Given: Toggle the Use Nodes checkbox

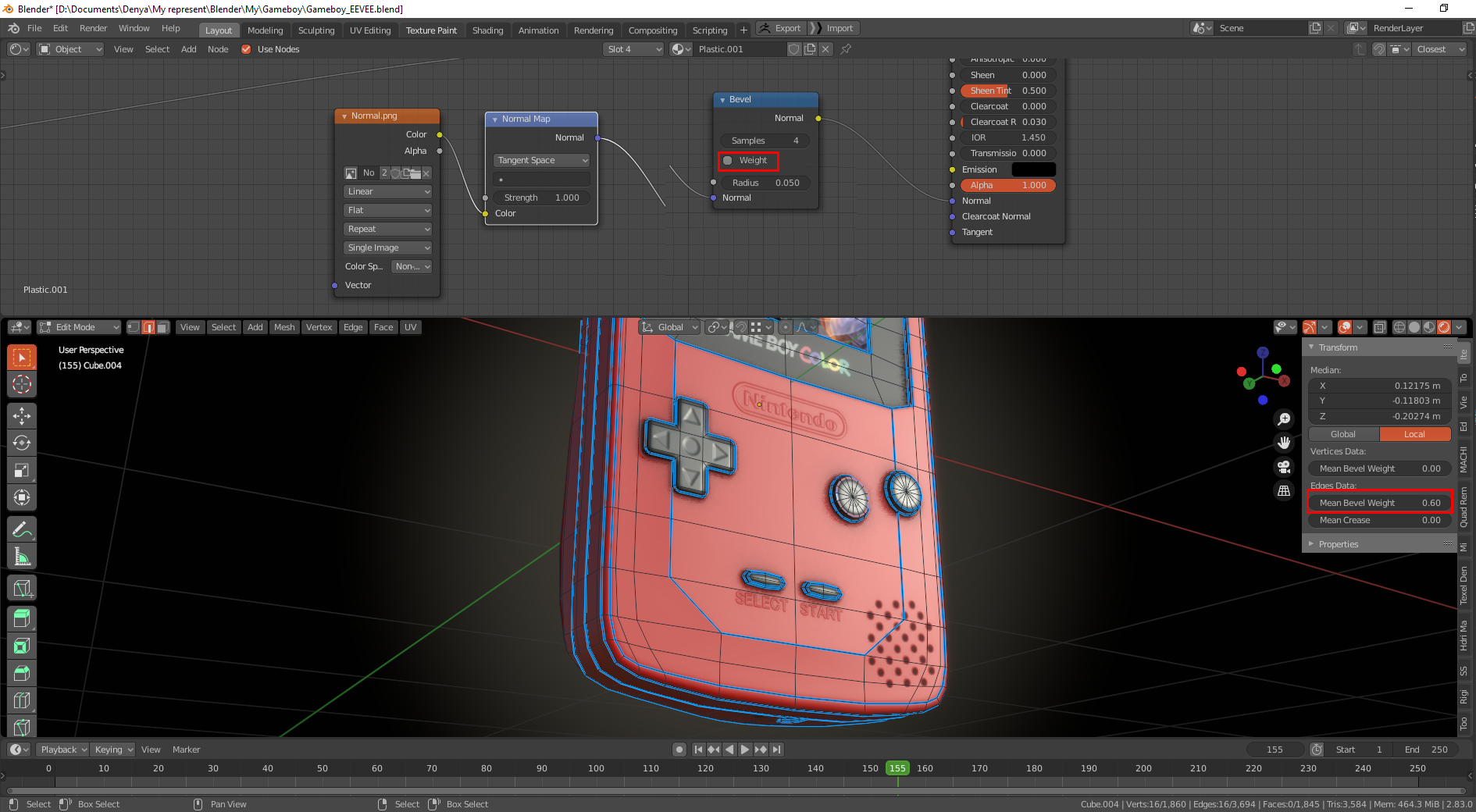Looking at the screenshot, I should point(246,49).
